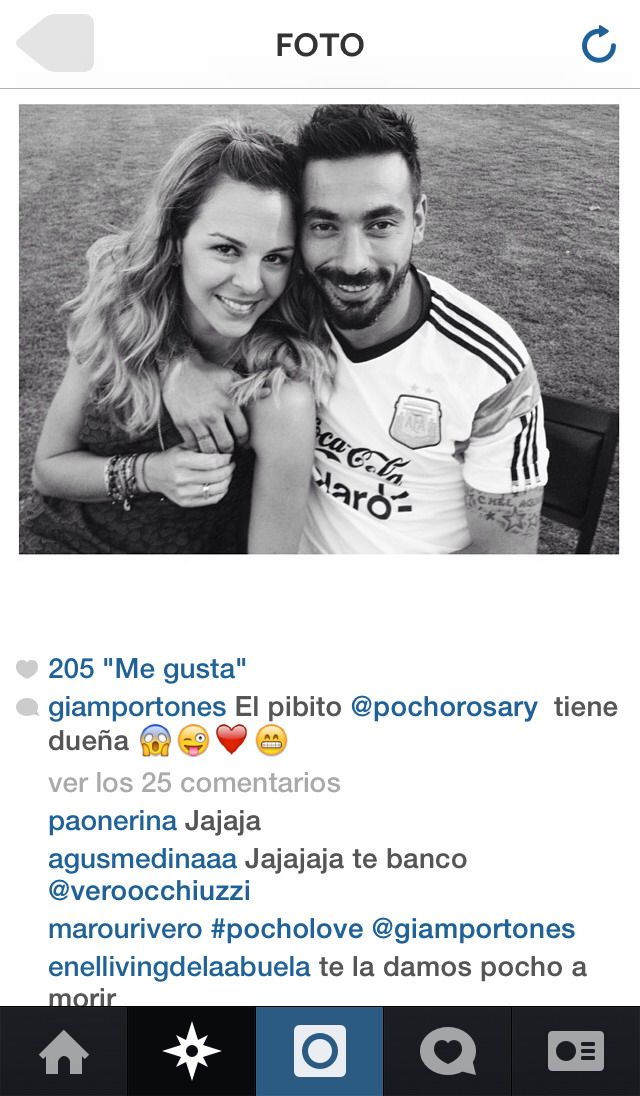
Task: Tap the back arrow button
Action: (x=55, y=43)
